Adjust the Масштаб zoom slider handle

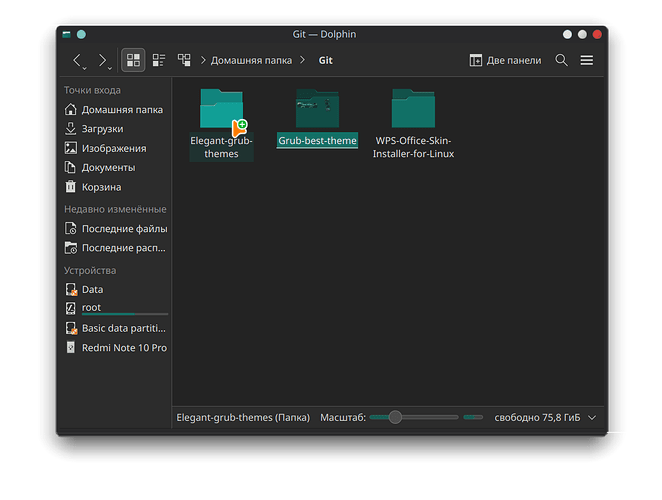(x=395, y=417)
